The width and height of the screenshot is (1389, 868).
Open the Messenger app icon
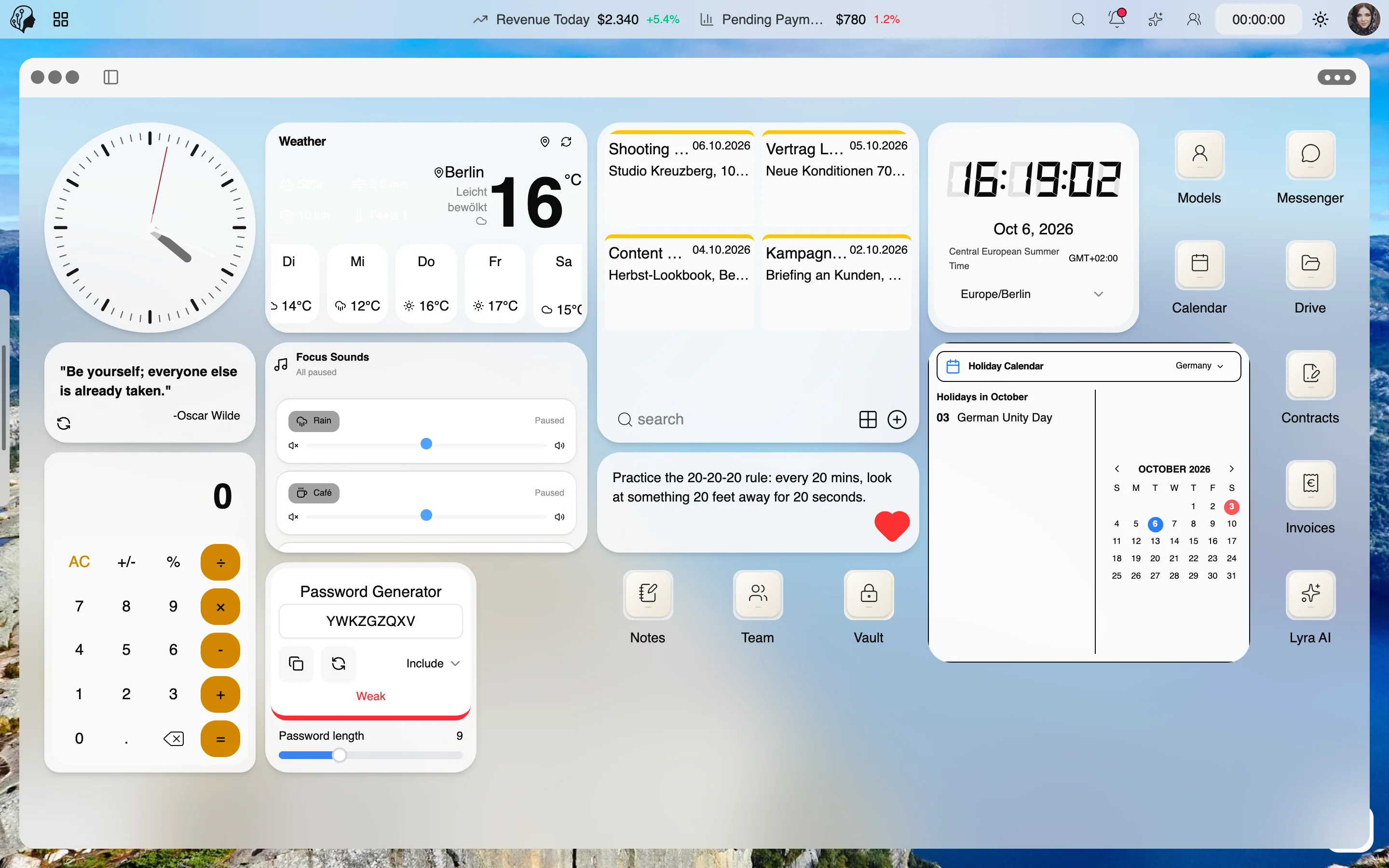(1310, 155)
